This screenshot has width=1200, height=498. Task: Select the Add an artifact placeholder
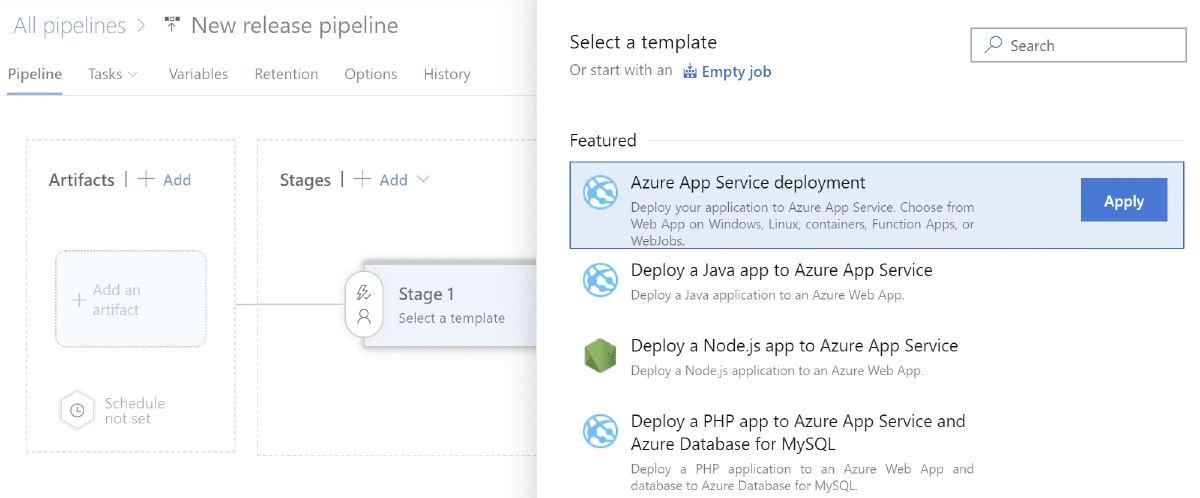(x=131, y=299)
